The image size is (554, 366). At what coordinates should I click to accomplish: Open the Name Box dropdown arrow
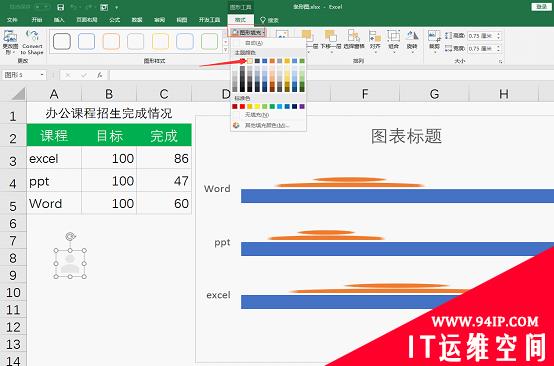(x=42, y=75)
